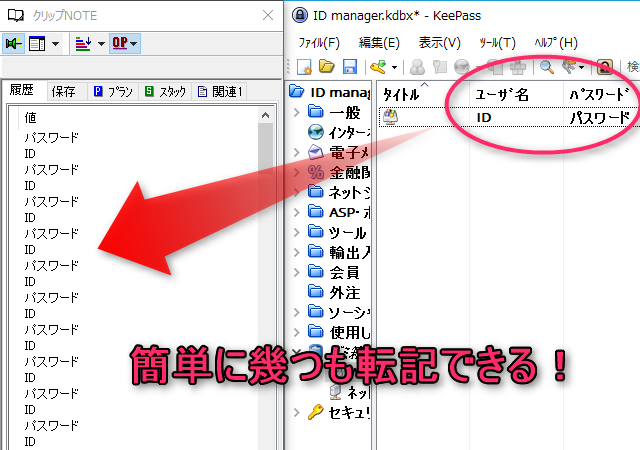Click the ClipNOTE book icon in title bar
The height and width of the screenshot is (450, 640).
(x=16, y=16)
